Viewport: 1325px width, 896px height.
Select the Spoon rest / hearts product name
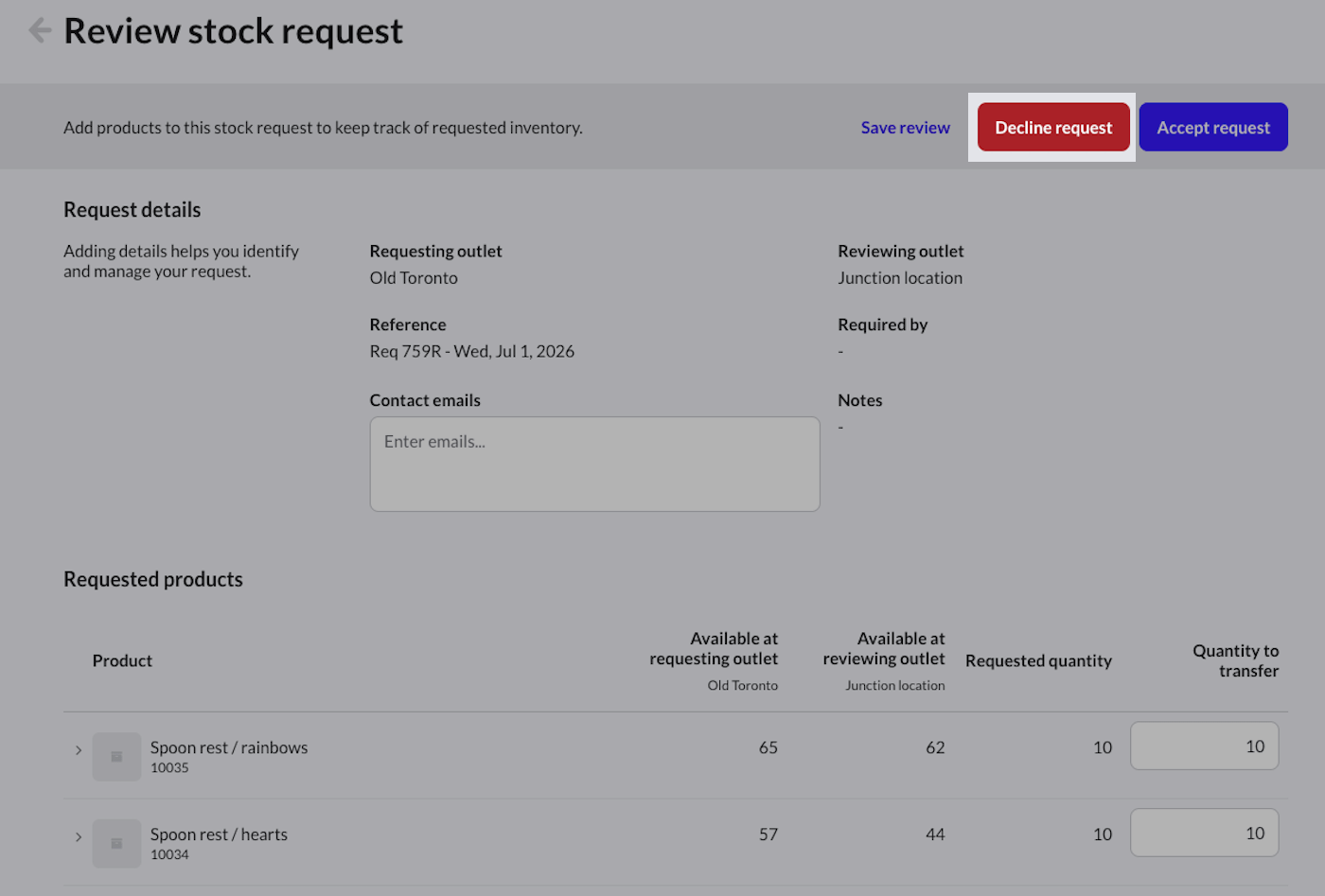tap(219, 835)
